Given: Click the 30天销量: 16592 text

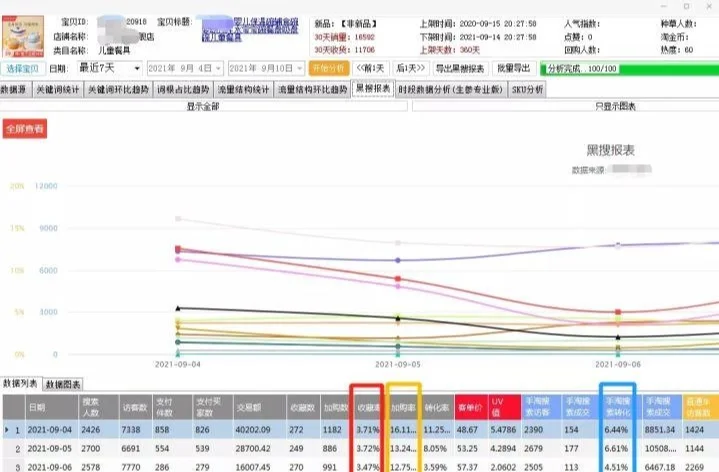Looking at the screenshot, I should 344,37.
